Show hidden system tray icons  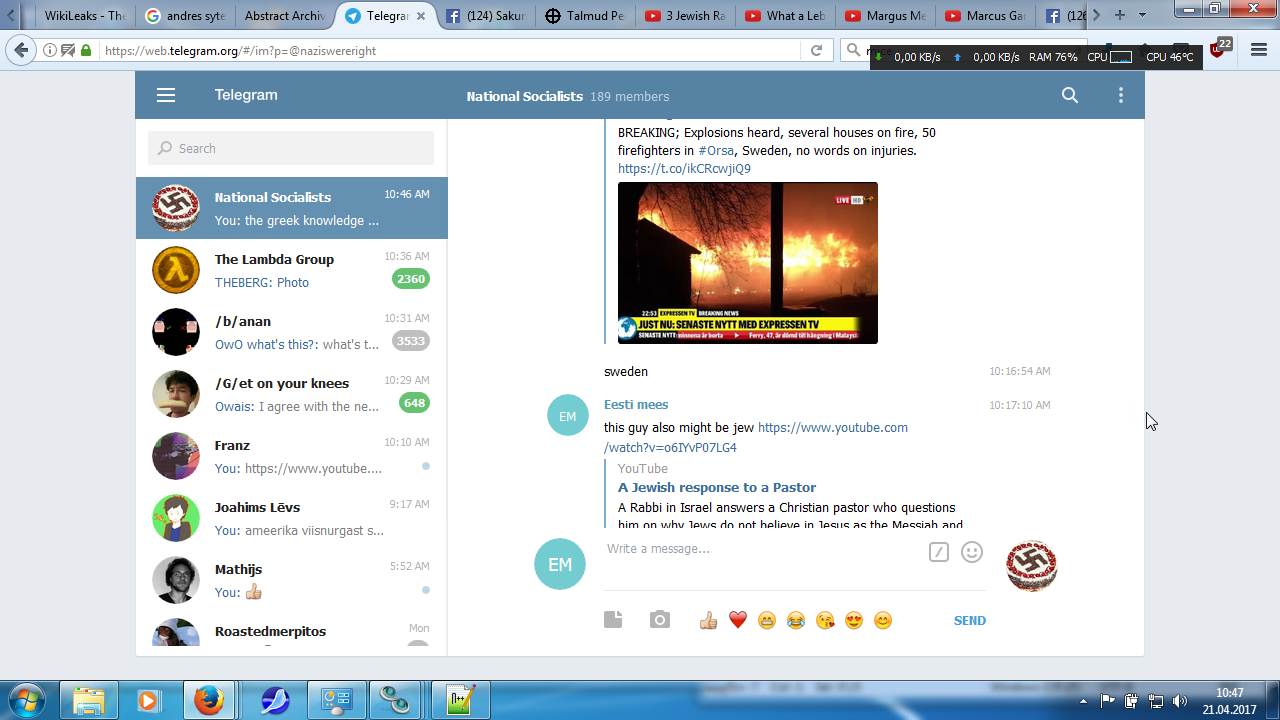[x=1084, y=701]
